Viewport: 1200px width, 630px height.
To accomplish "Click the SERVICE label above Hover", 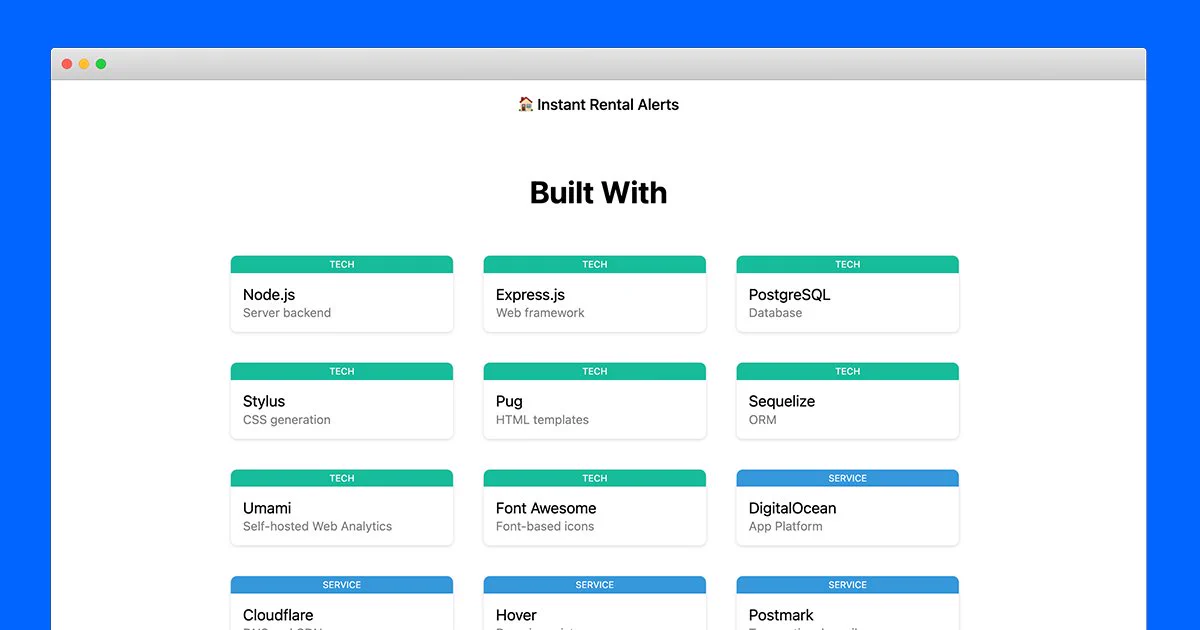I will (595, 586).
